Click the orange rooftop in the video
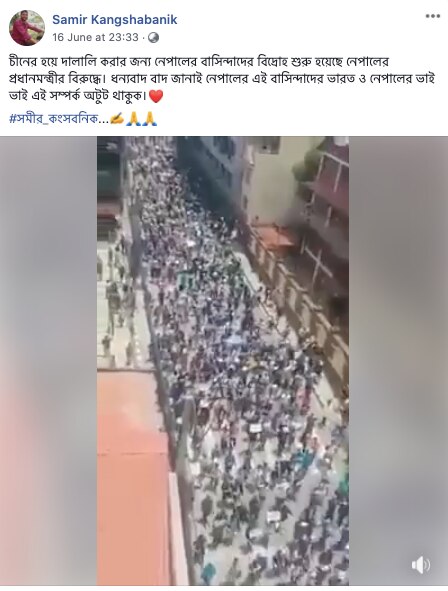448x591 pixels. pyautogui.click(x=133, y=479)
